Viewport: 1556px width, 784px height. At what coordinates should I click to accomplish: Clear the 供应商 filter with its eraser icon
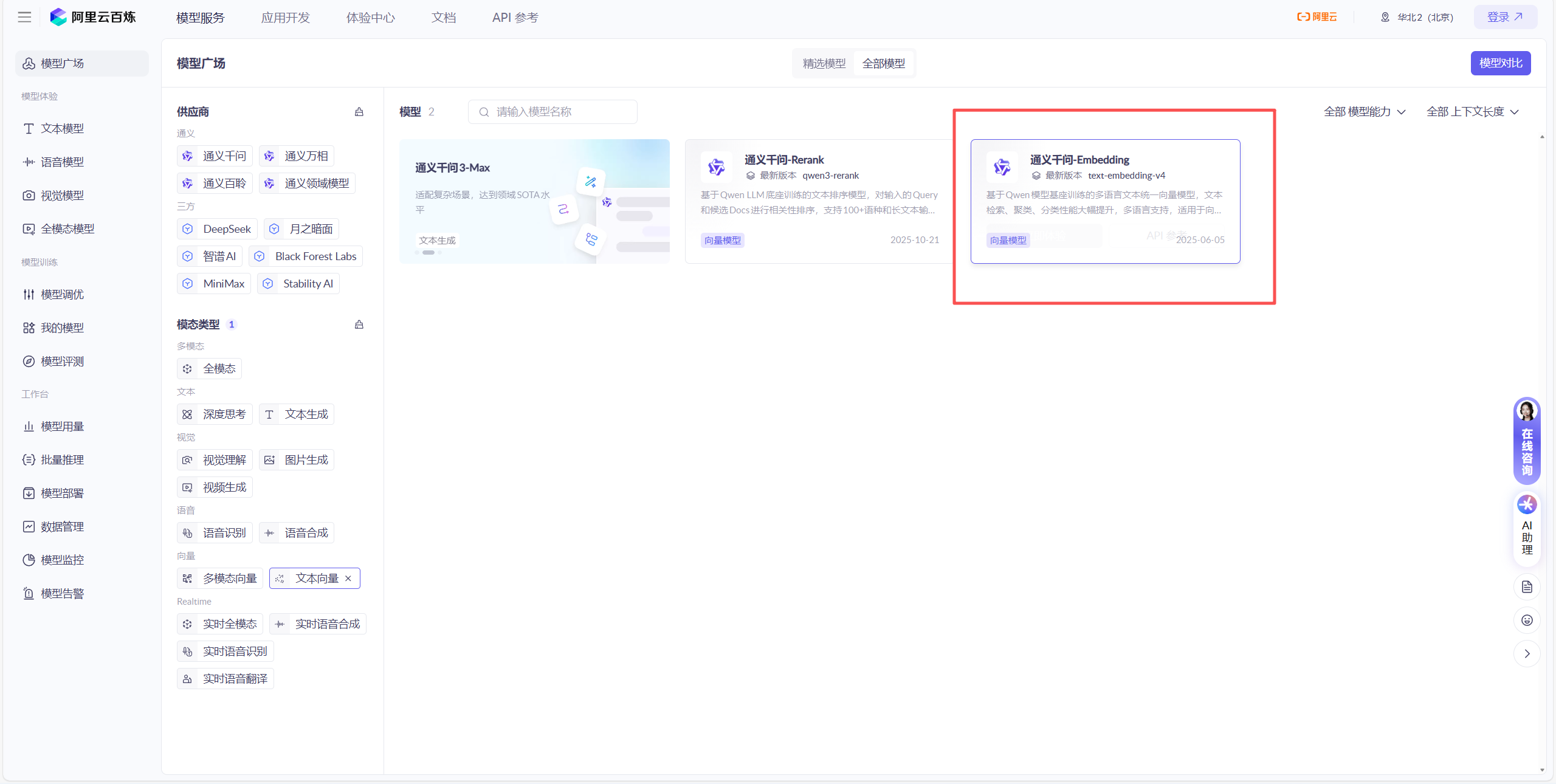pos(359,112)
